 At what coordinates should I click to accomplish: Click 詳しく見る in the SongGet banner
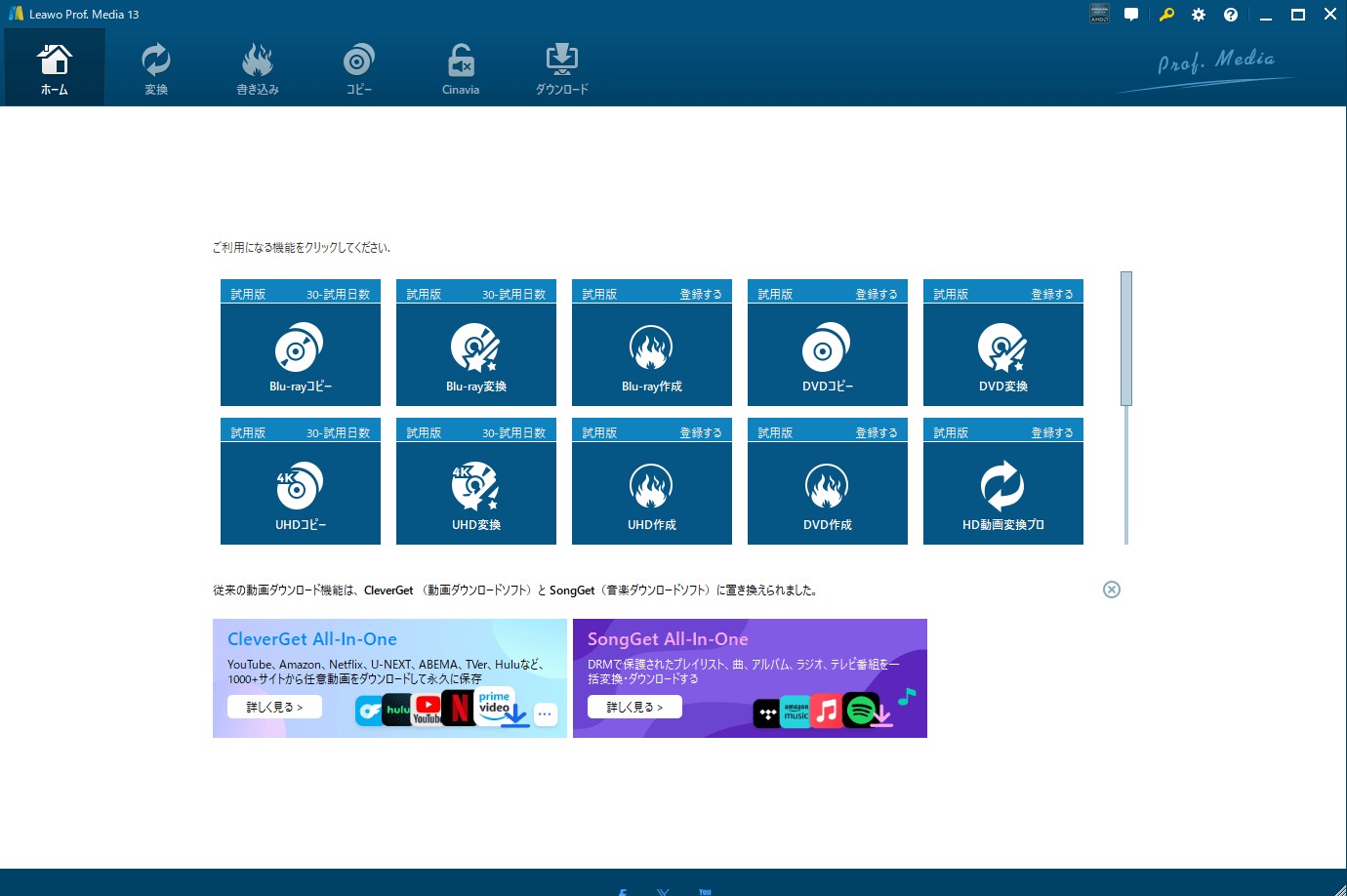coord(634,707)
